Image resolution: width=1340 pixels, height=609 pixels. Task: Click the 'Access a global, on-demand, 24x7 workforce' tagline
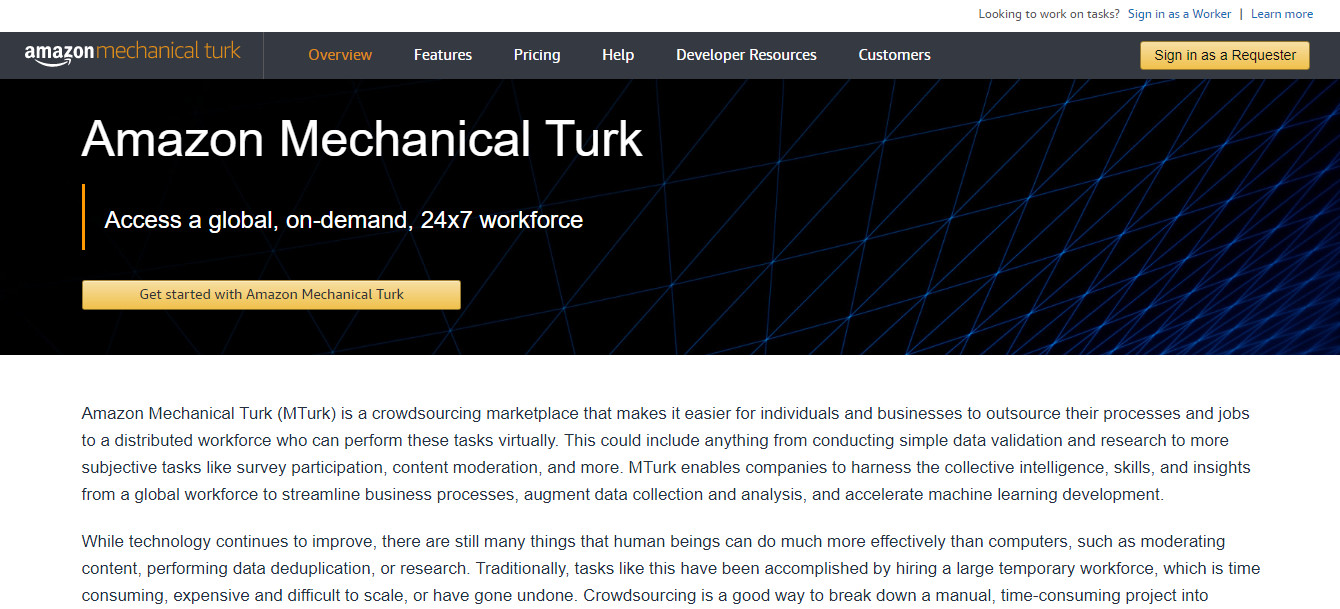[343, 220]
